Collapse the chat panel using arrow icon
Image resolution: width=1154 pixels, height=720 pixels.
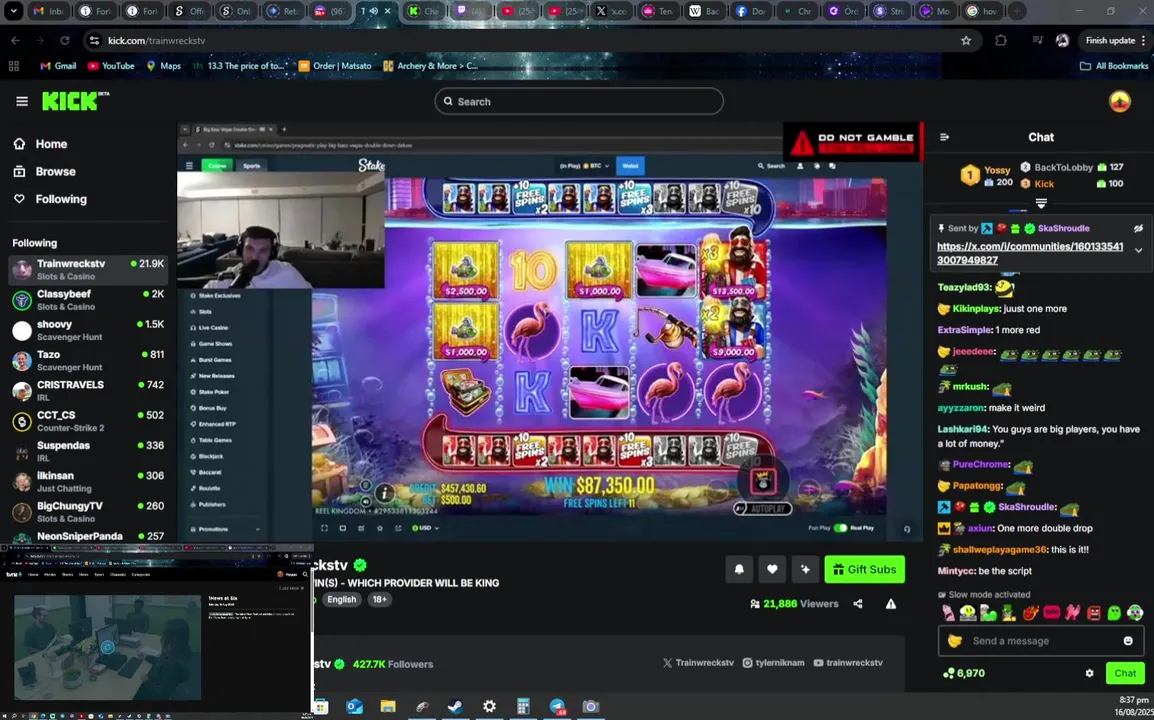point(944,137)
